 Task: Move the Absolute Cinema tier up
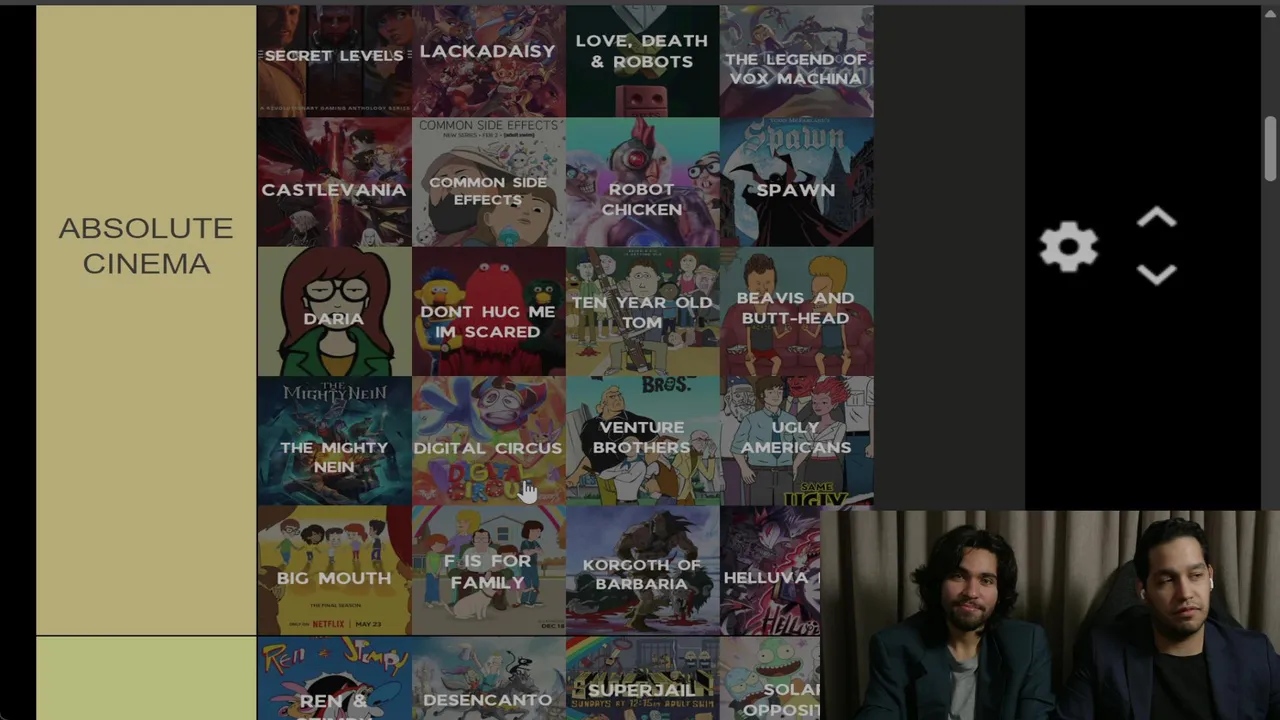coord(1157,218)
